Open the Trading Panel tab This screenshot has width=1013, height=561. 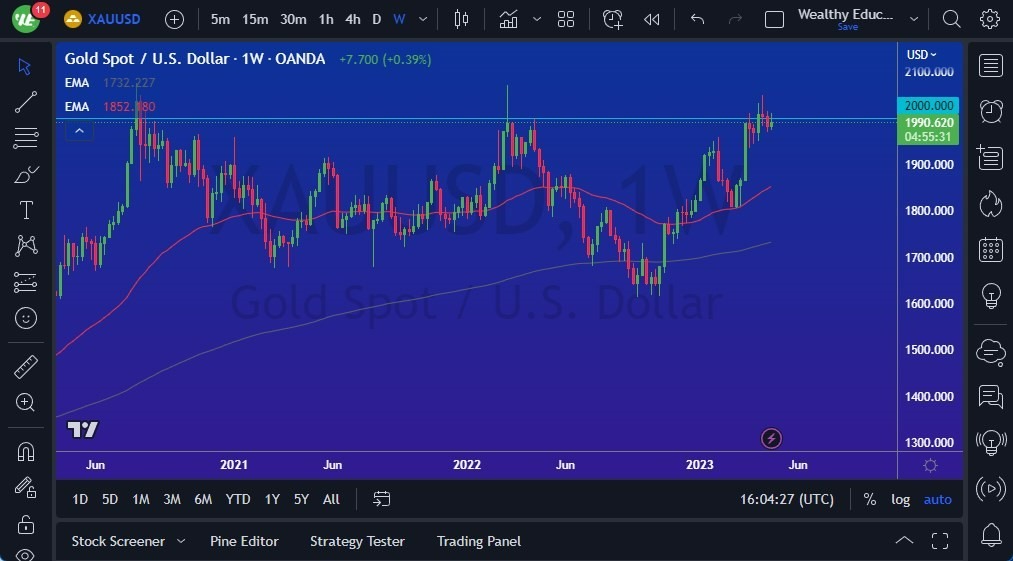(479, 541)
